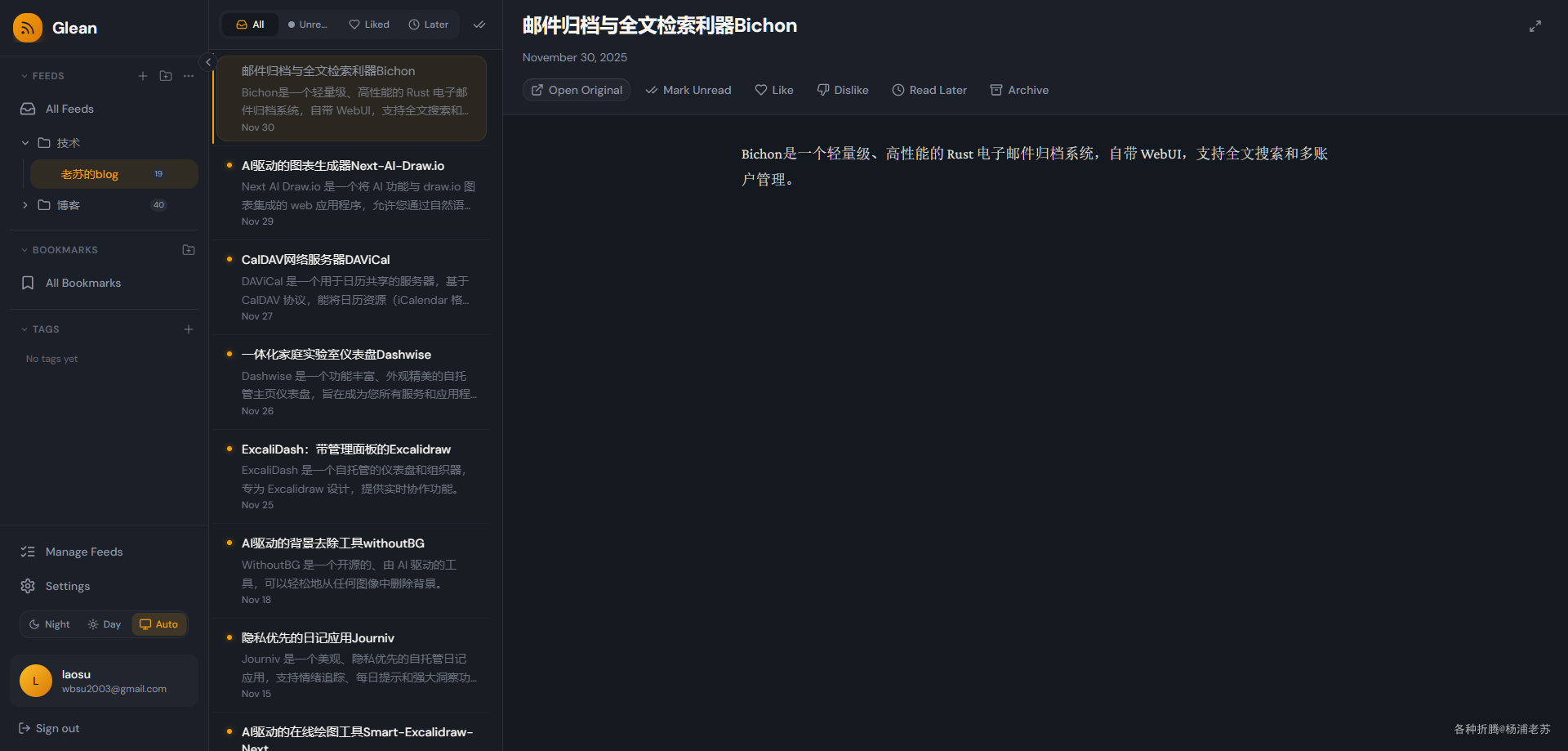
Task: Click the Glean RSS logo icon
Action: (x=28, y=28)
